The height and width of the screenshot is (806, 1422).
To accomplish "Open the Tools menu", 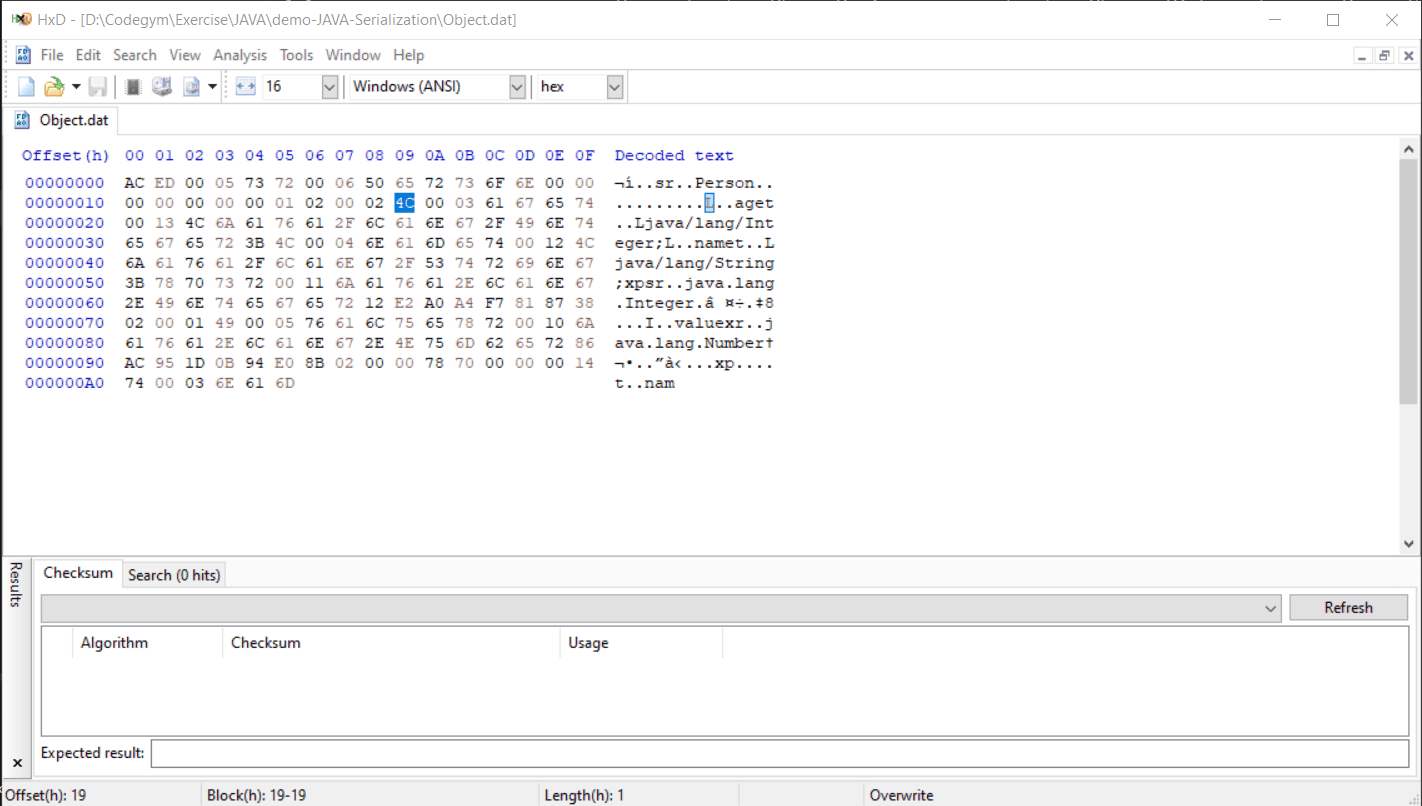I will pyautogui.click(x=296, y=55).
